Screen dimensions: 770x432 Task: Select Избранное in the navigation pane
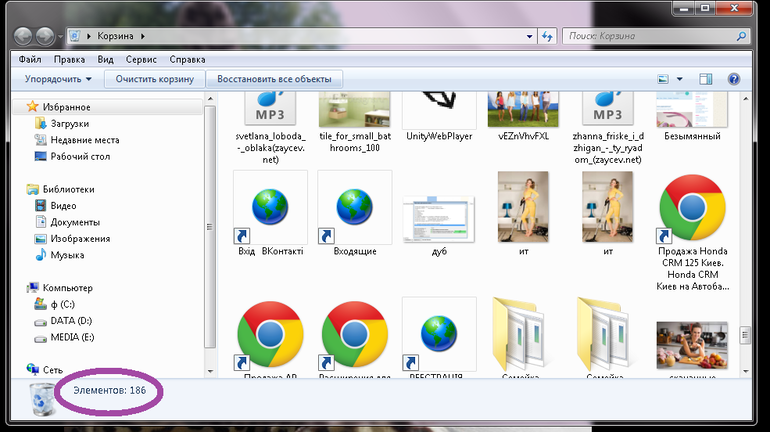click(x=66, y=107)
